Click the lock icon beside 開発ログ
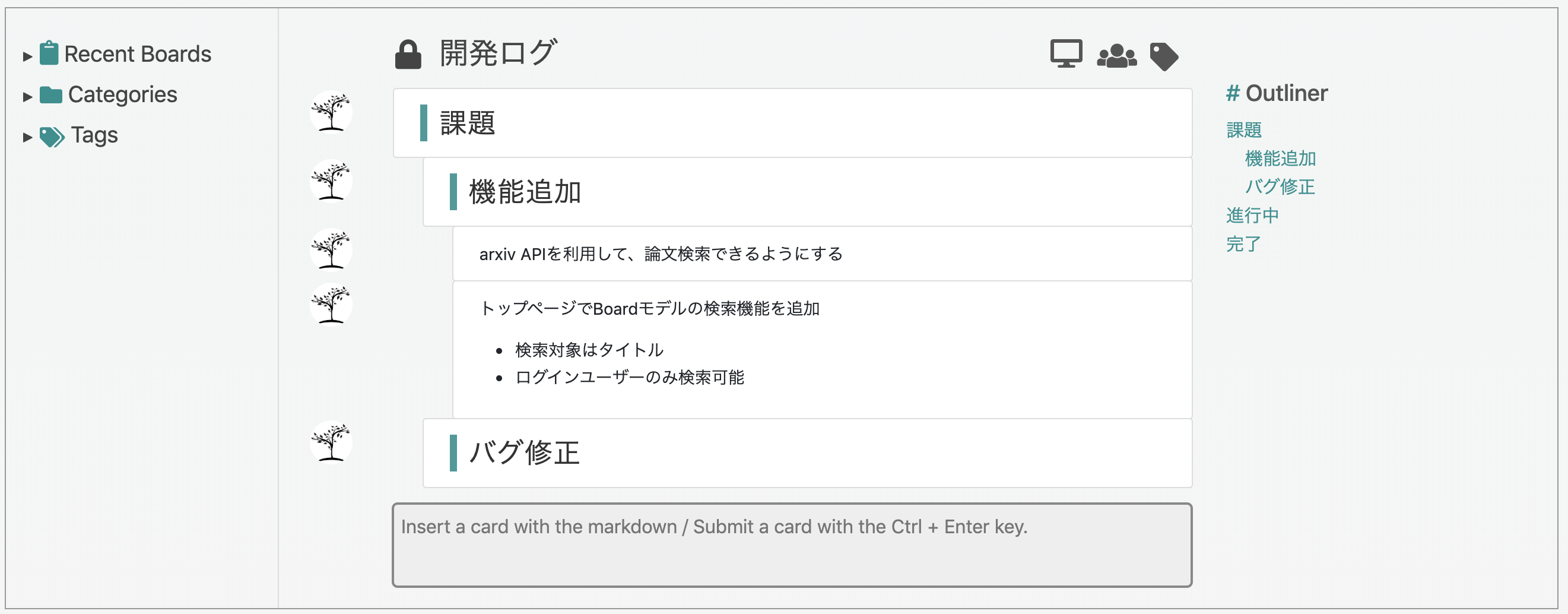 click(x=408, y=53)
